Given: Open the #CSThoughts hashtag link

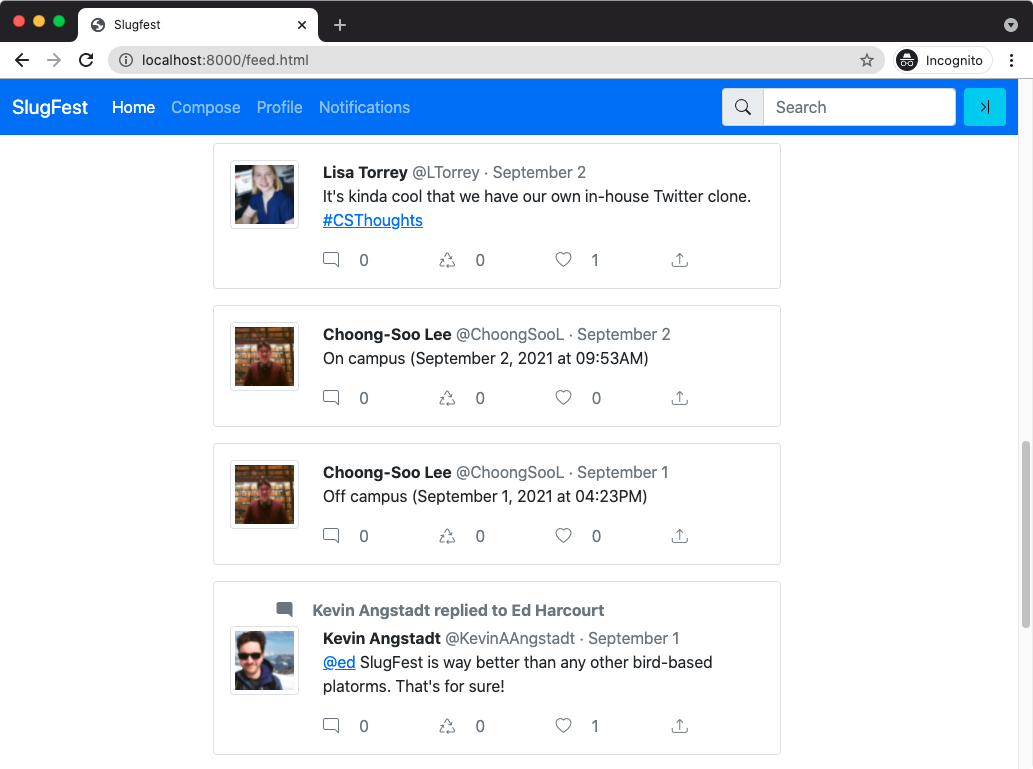Looking at the screenshot, I should tap(372, 220).
